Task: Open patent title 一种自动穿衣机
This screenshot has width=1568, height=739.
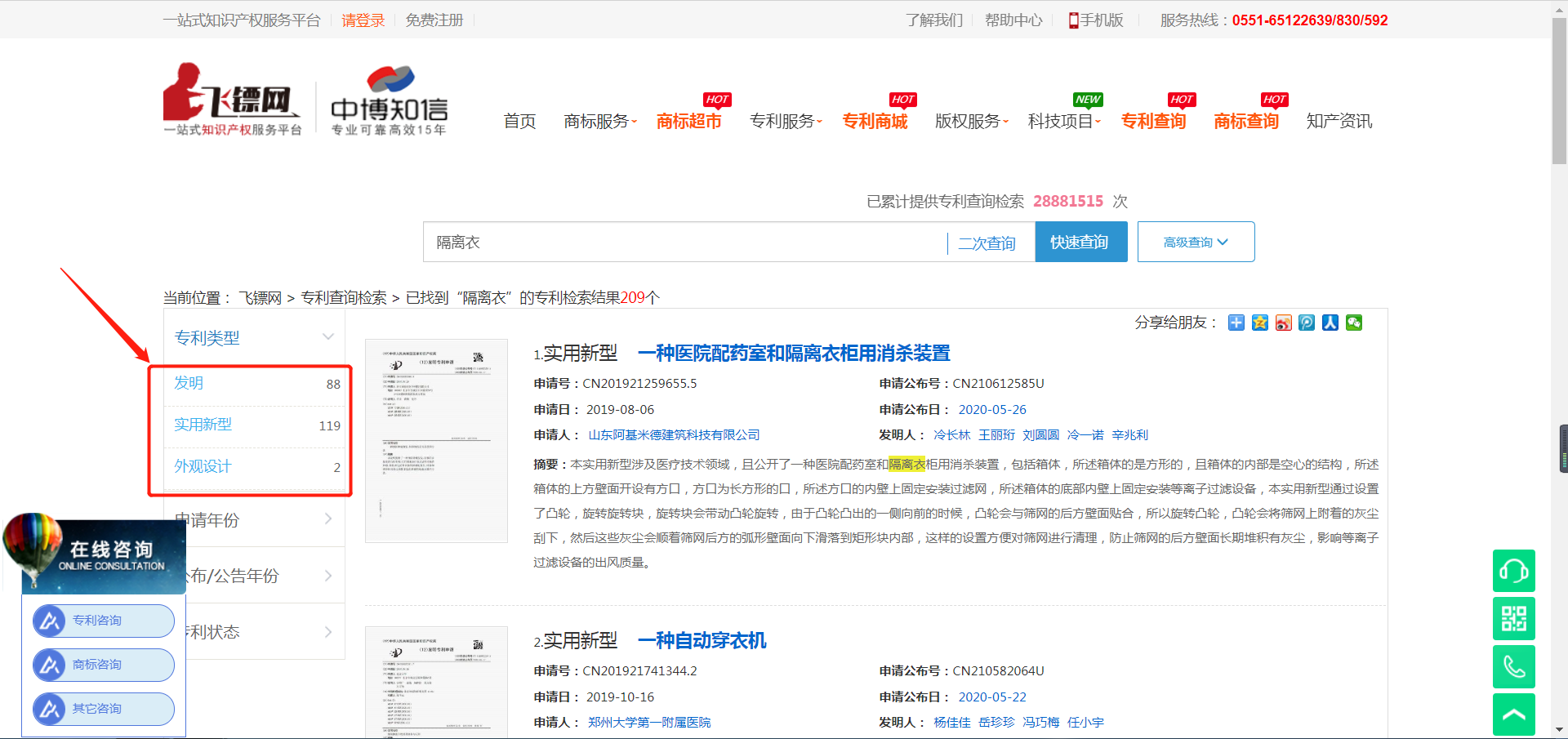Action: [702, 640]
